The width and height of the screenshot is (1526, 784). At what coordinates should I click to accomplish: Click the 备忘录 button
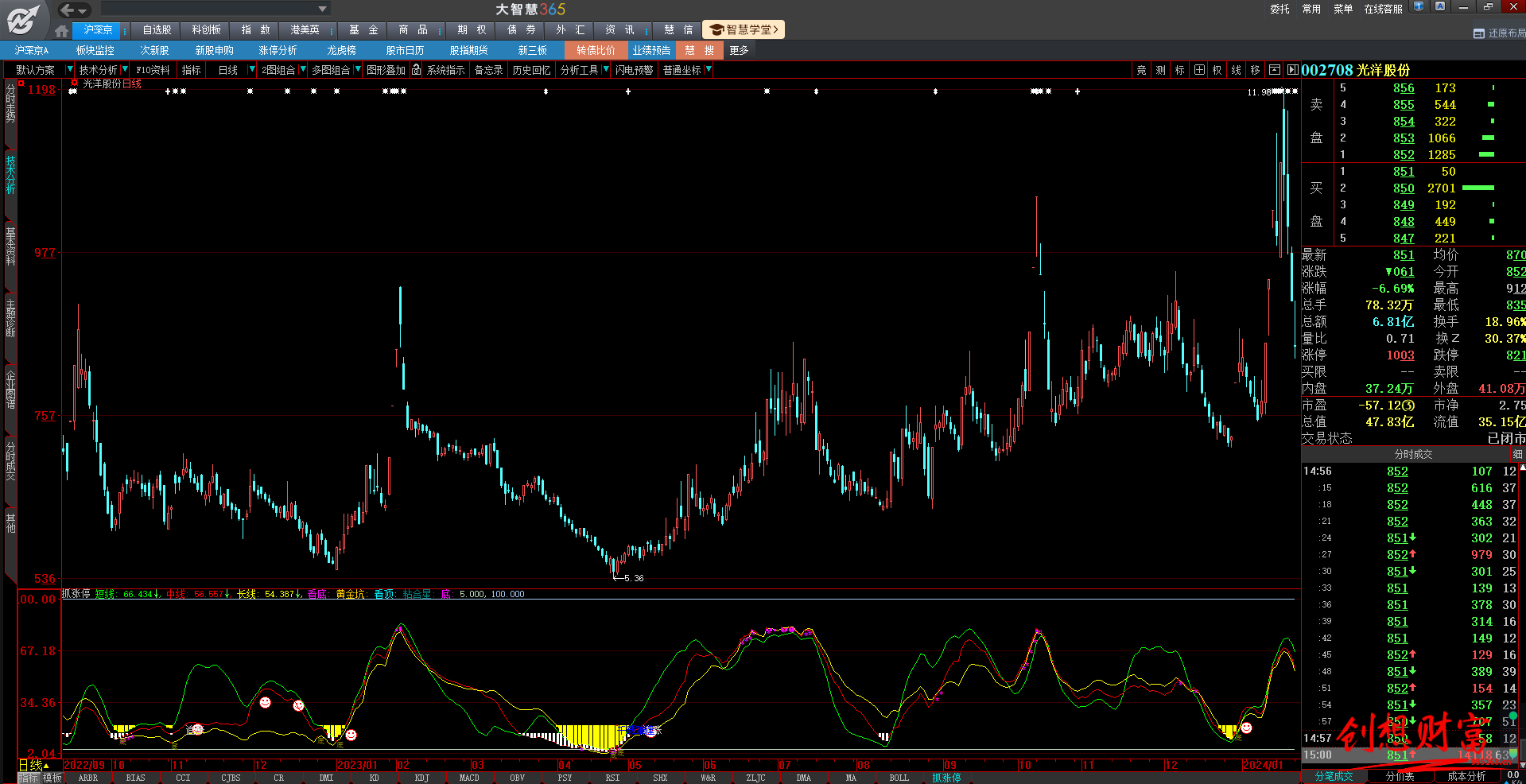coord(488,70)
